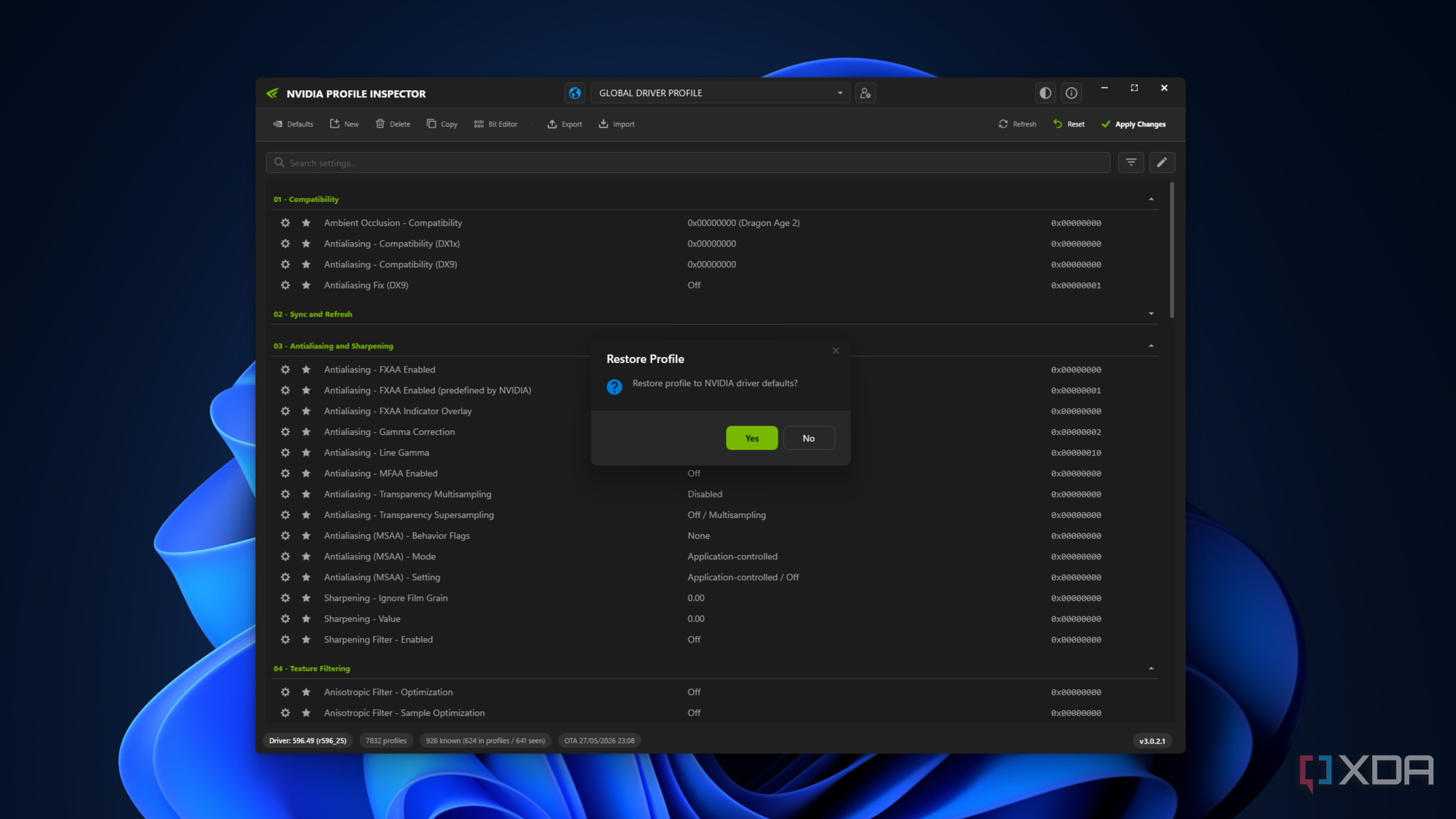Toggle favorite star for Antialiasing - Compatibility (DX1x)
This screenshot has height=819, width=1456.
[306, 243]
